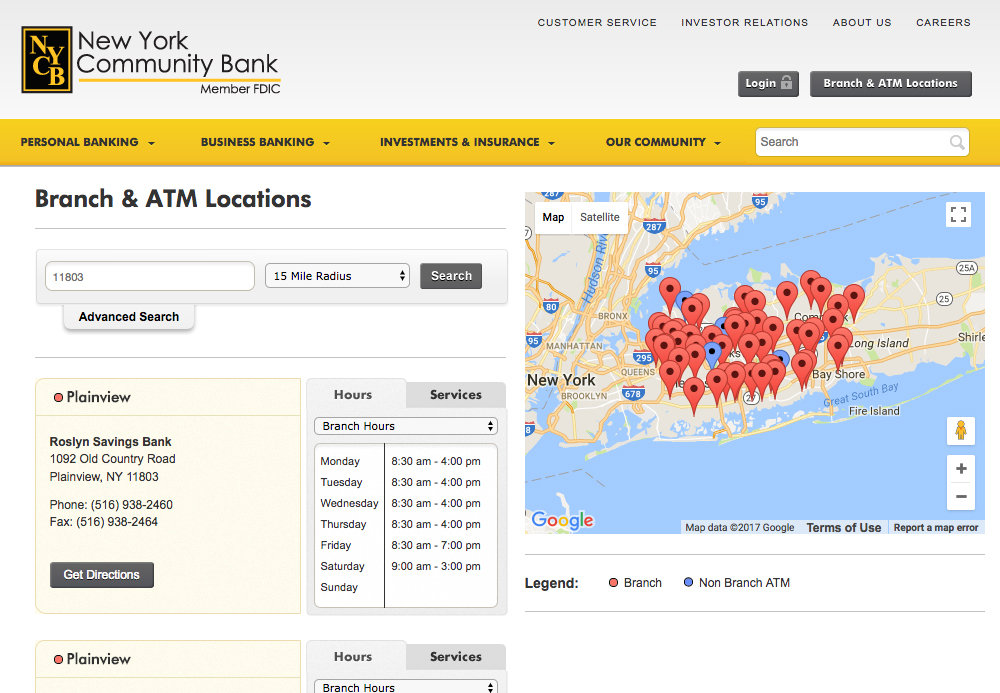This screenshot has height=693, width=1000.
Task: Zoom in on the map with the plus button
Action: click(x=961, y=469)
